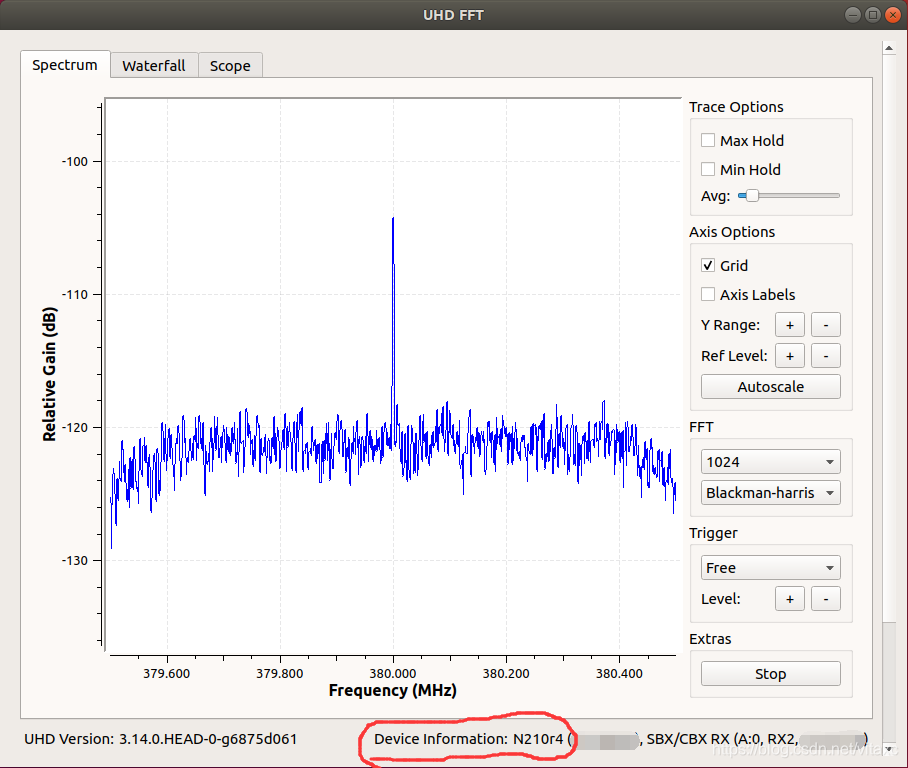Close the UHD FFT window
This screenshot has width=908, height=768.
(x=893, y=15)
